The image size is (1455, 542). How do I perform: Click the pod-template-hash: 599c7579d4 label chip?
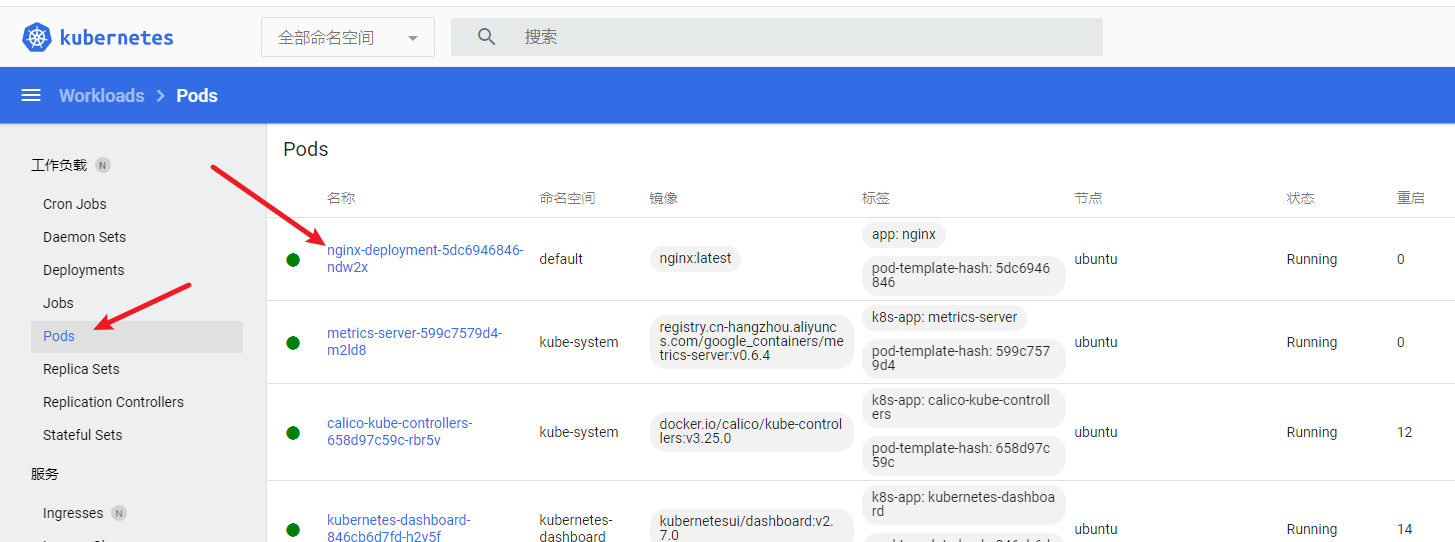963,358
